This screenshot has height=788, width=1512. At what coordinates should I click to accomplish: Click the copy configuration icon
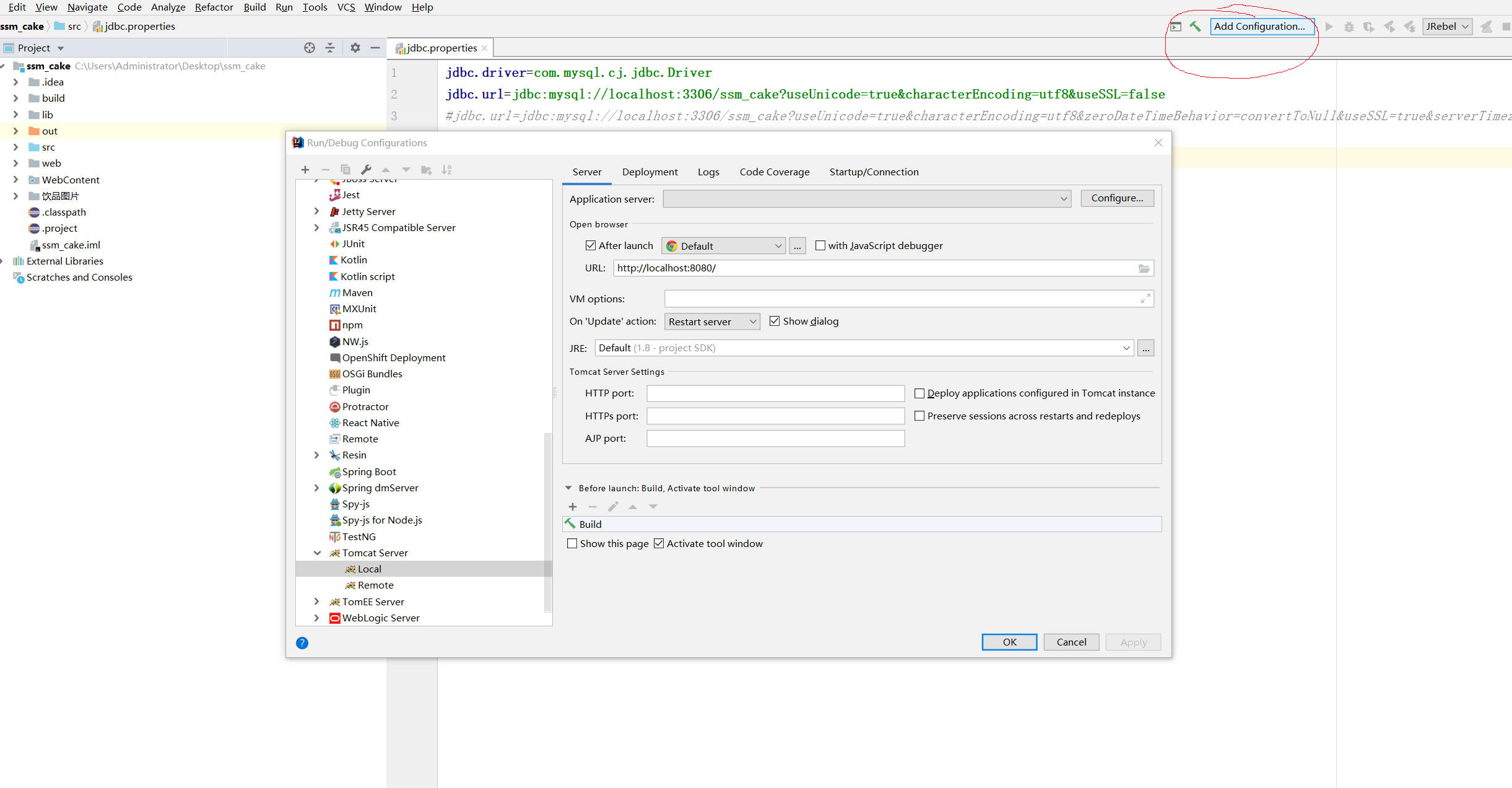(345, 170)
